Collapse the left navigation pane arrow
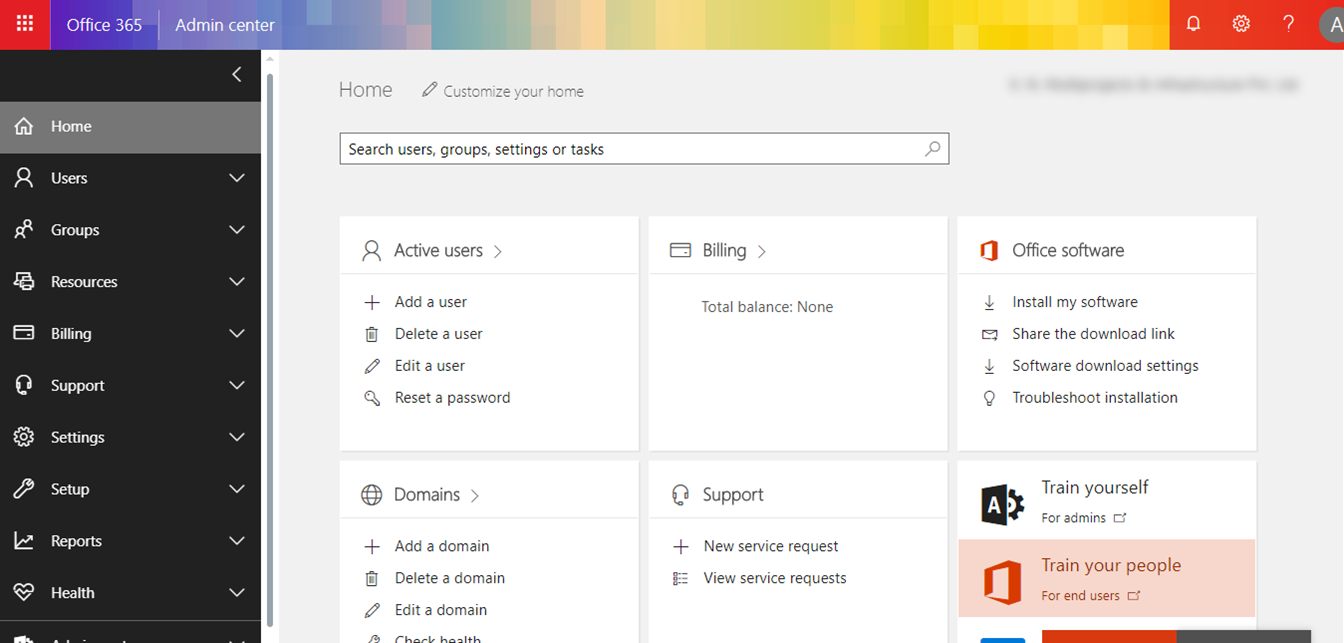1344x643 pixels. tap(237, 74)
